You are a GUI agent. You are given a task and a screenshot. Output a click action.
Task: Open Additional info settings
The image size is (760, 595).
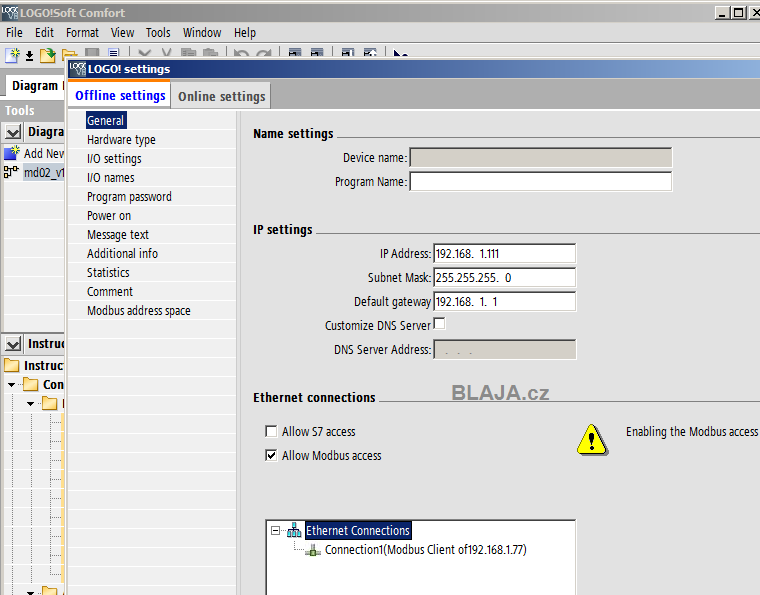(123, 253)
